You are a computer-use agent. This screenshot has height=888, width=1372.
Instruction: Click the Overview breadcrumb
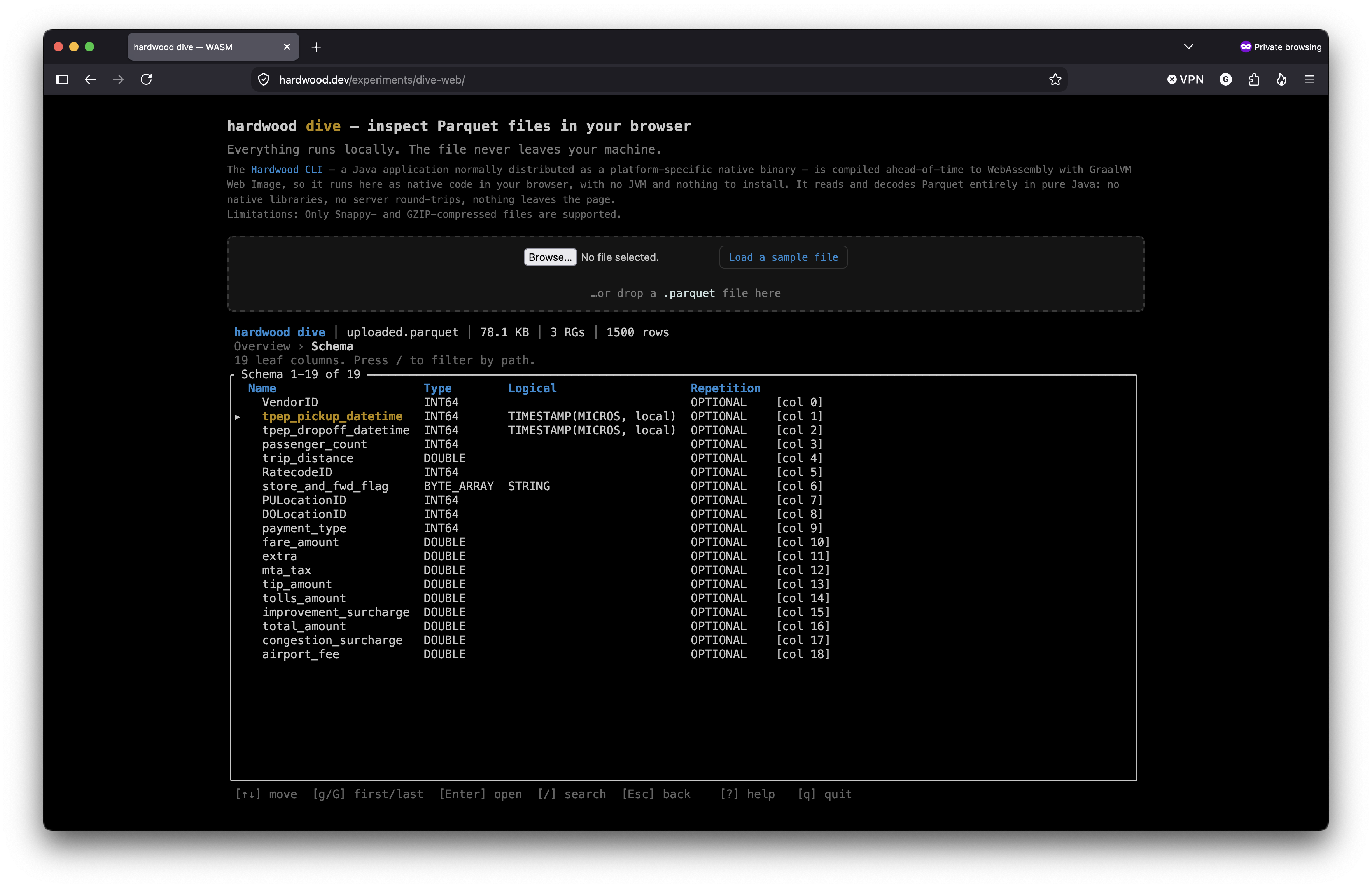(x=262, y=346)
